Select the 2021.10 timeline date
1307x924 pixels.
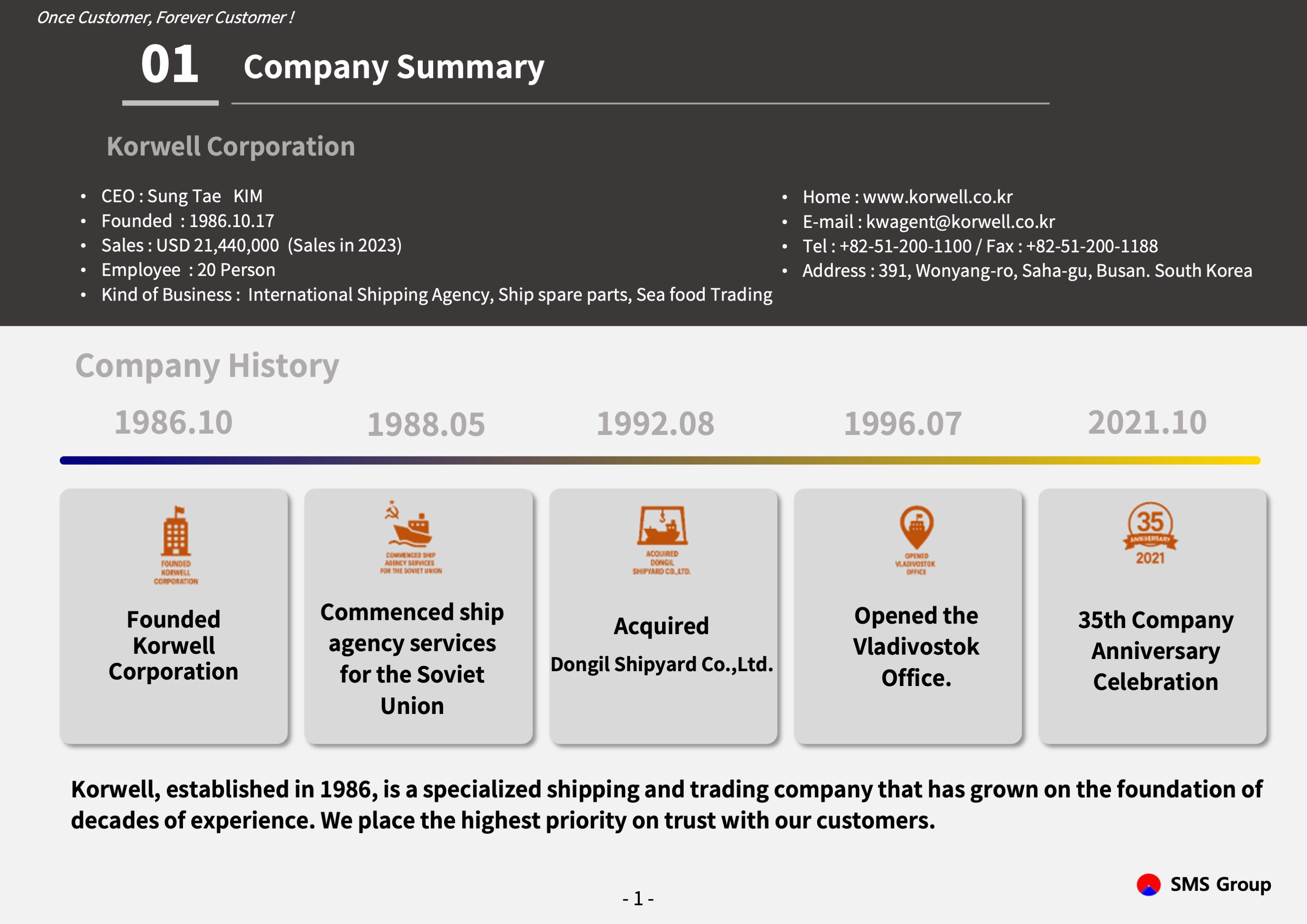[x=1147, y=422]
